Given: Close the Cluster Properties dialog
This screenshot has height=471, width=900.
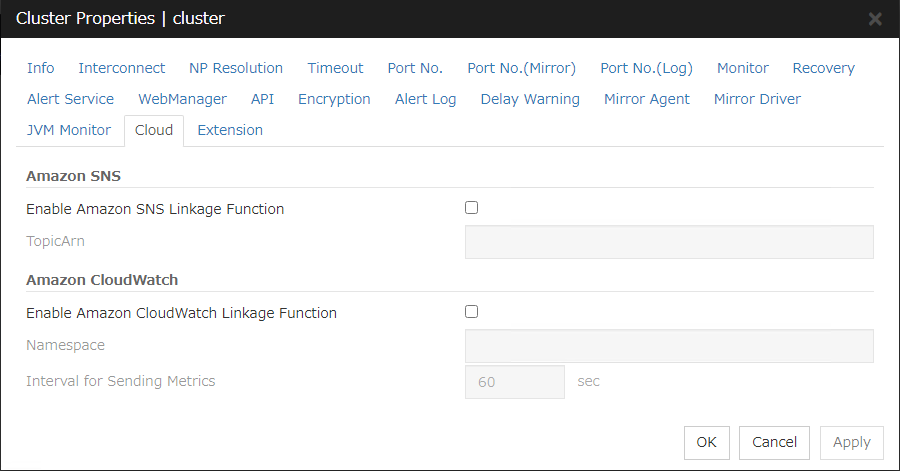Looking at the screenshot, I should point(874,19).
